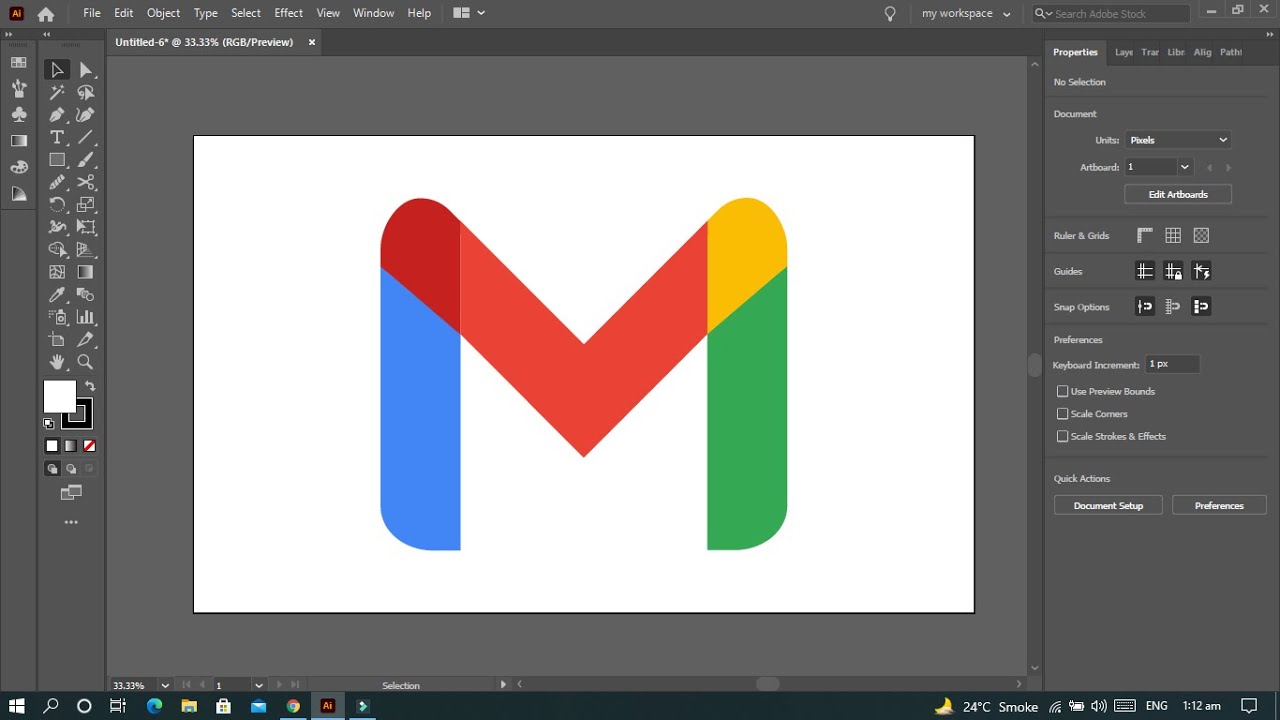Viewport: 1280px width, 720px height.
Task: Click the white Fill color box
Action: tap(59, 396)
